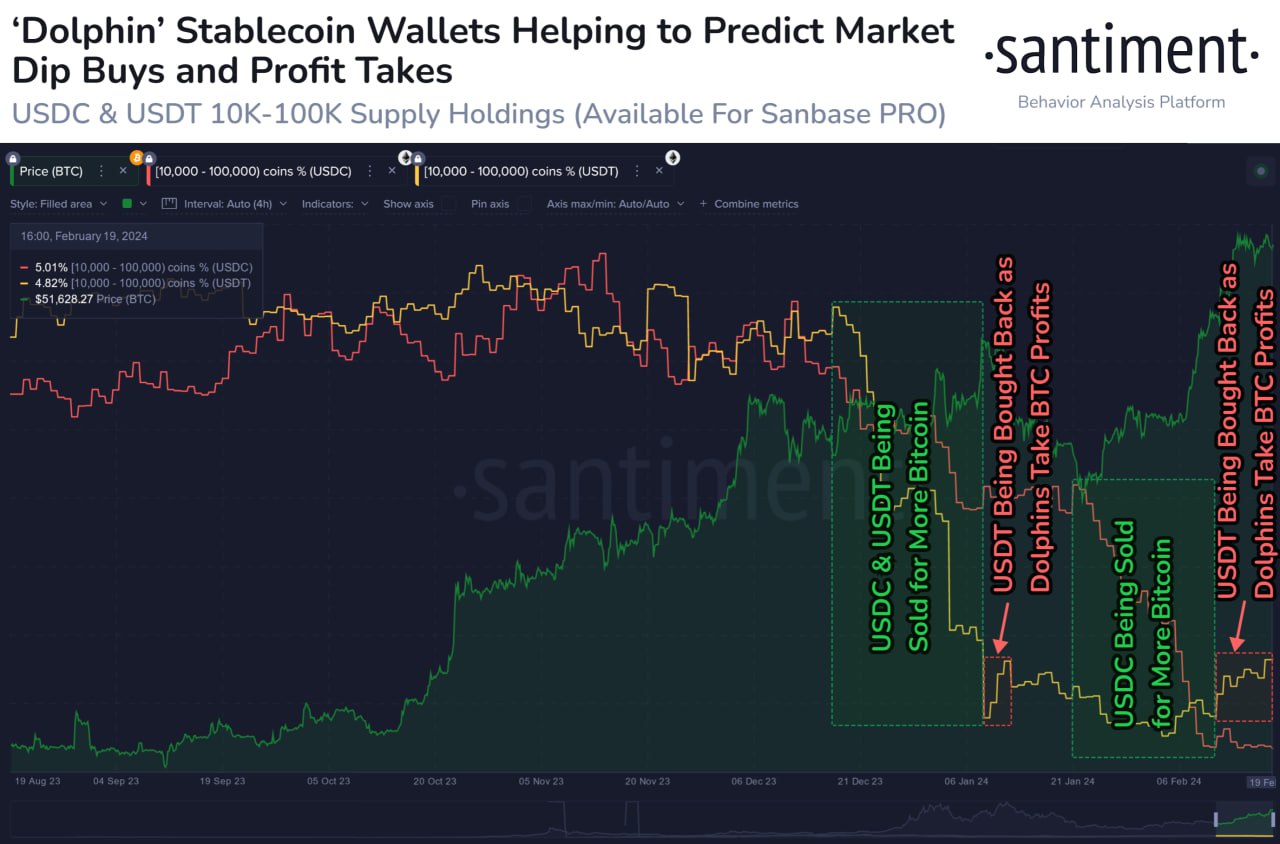Image resolution: width=1280 pixels, height=844 pixels.
Task: Open the Indicators dropdown
Action: click(x=335, y=204)
